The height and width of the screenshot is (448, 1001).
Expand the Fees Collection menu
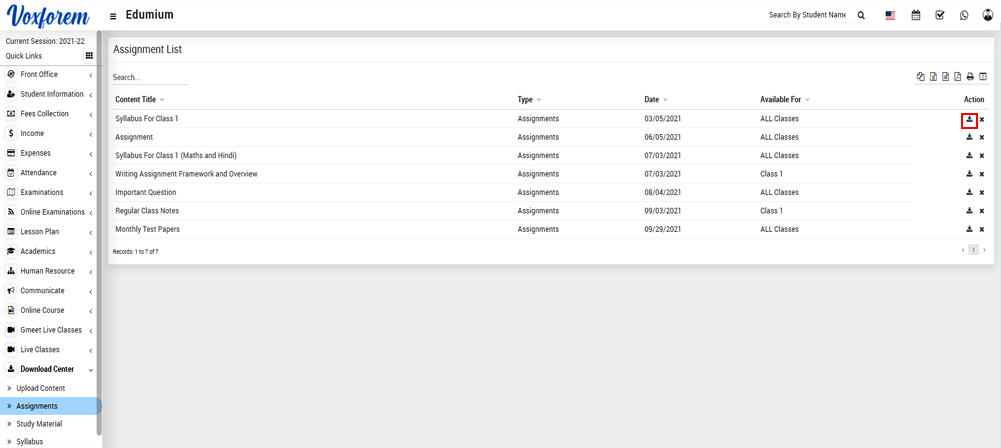[x=45, y=114]
